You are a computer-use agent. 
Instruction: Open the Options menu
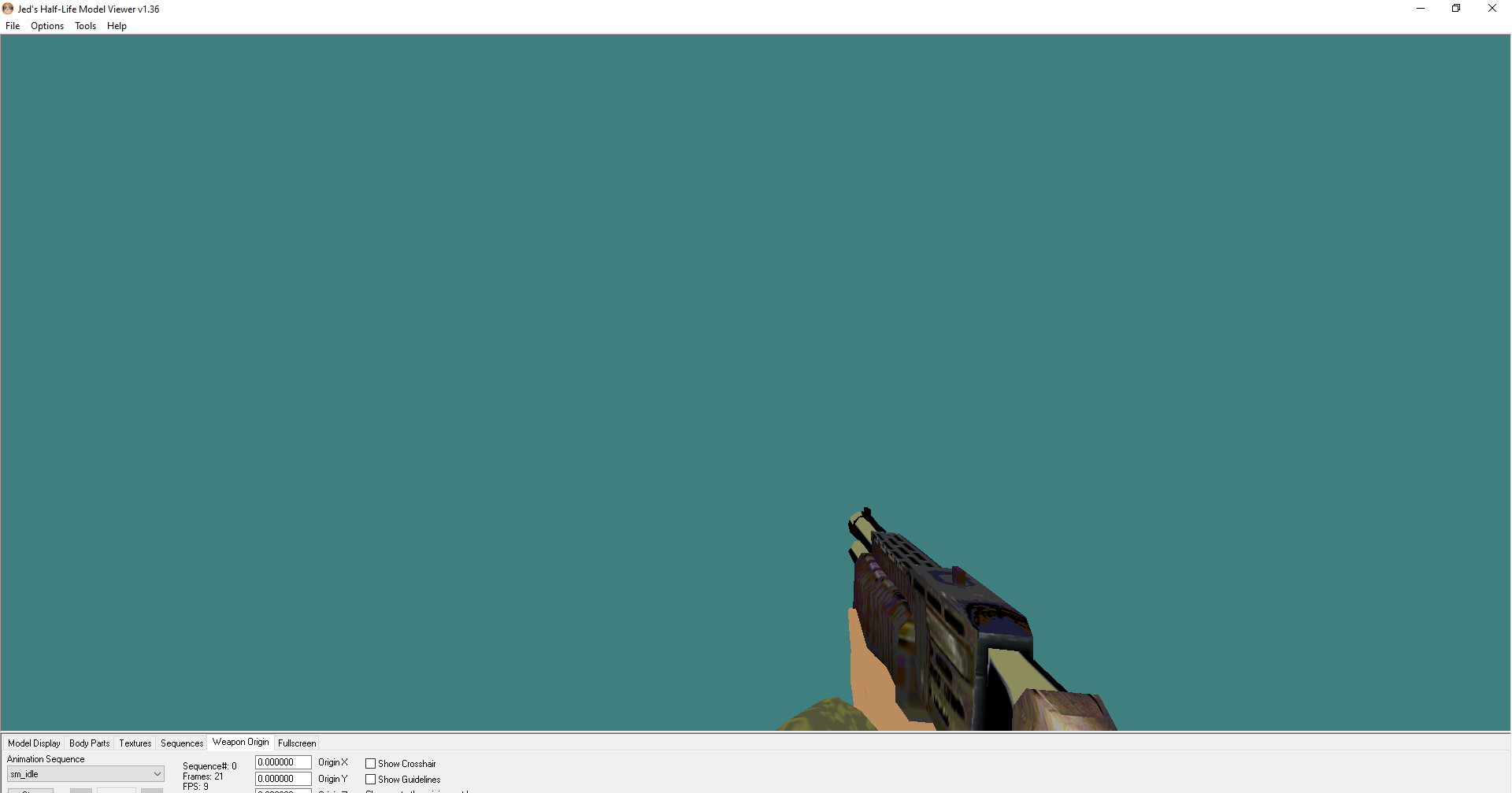pyautogui.click(x=47, y=26)
